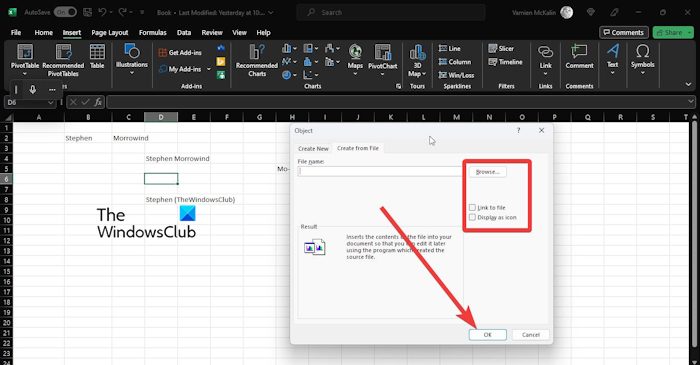Click the pen drawing icon in title bar
Viewport: 700px width, 365px height.
pos(614,12)
